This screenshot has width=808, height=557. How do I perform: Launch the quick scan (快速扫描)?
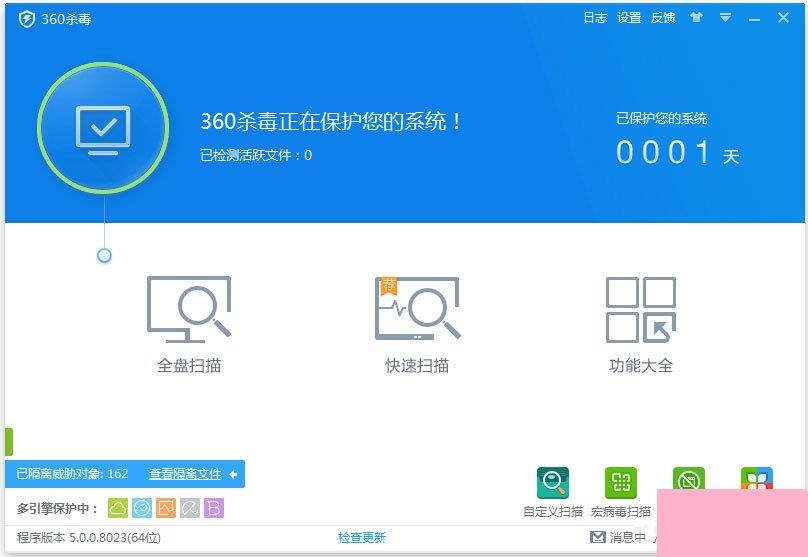click(417, 325)
